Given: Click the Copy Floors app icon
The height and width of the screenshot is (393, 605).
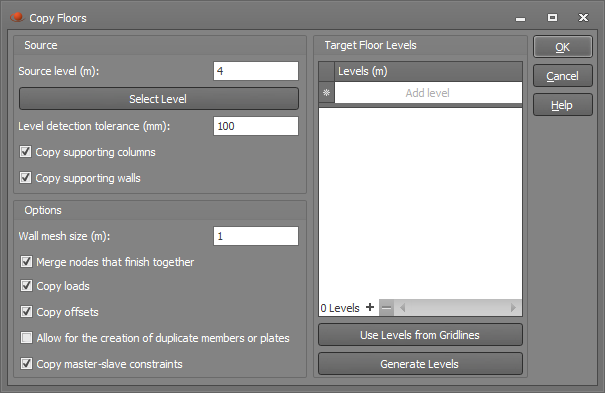Looking at the screenshot, I should coord(17,17).
